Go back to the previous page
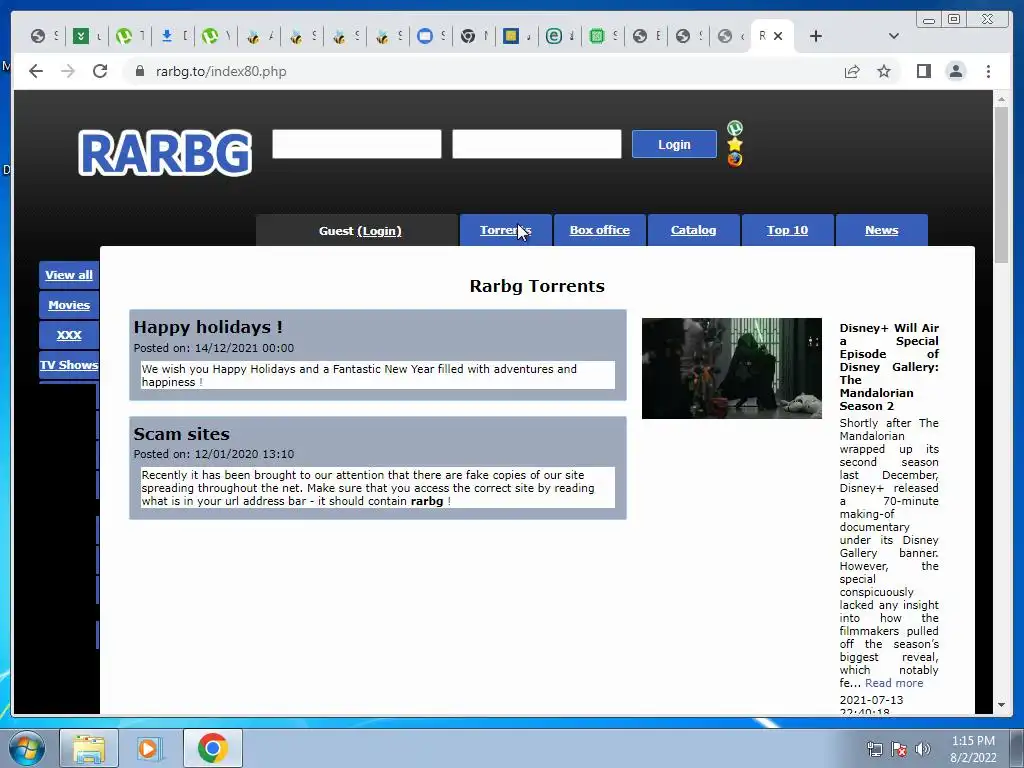 pyautogui.click(x=36, y=71)
